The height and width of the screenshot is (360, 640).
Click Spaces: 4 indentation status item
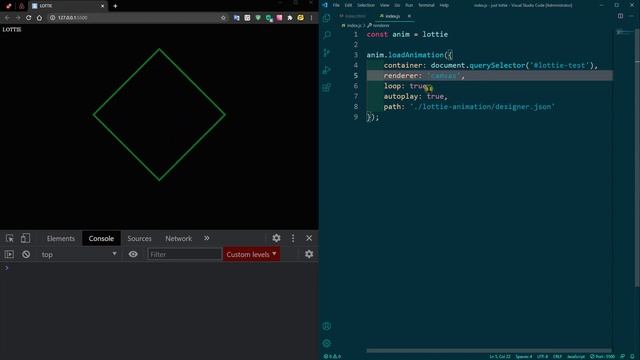coord(524,356)
